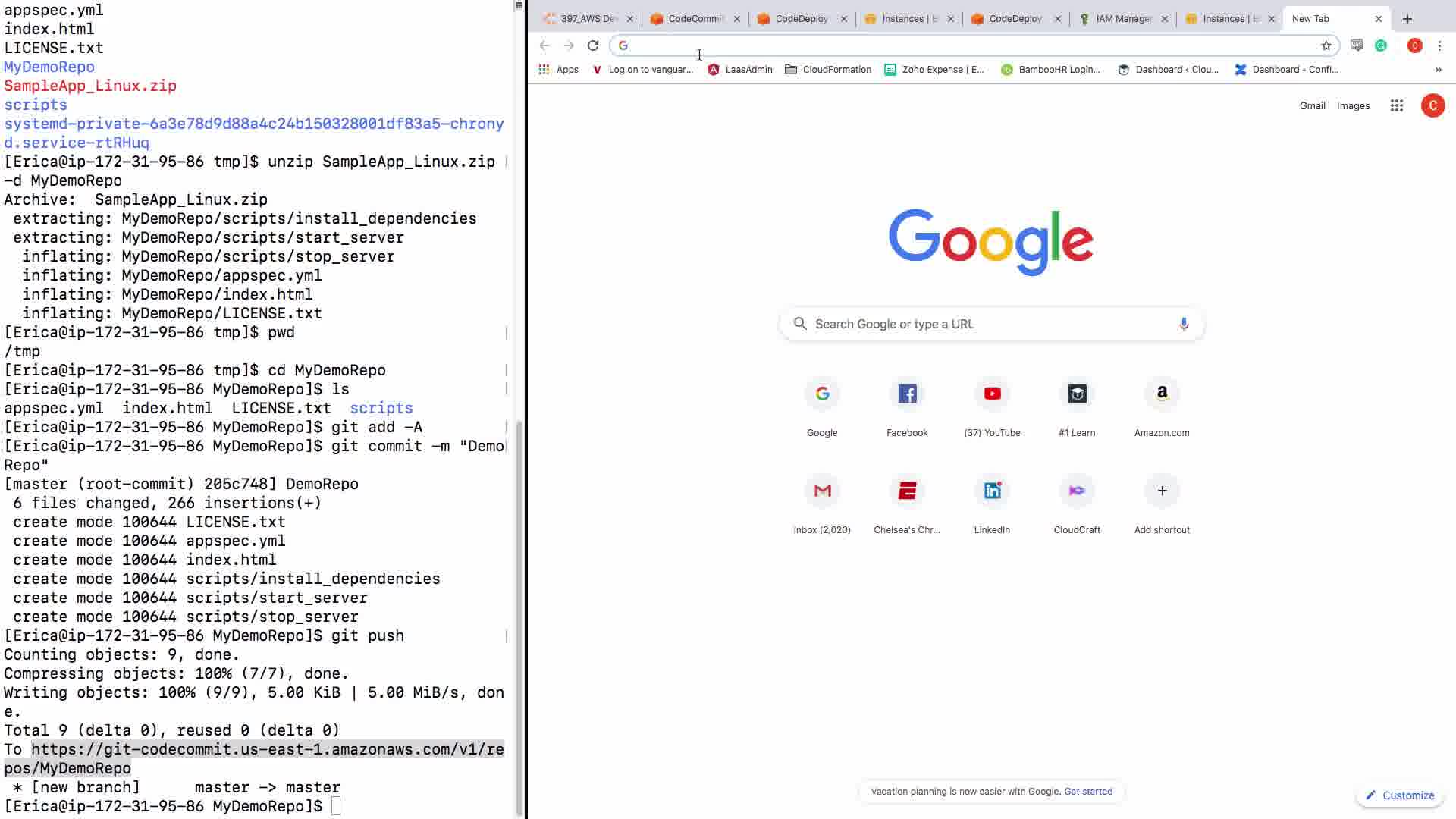Click the Customize page button
This screenshot has height=819, width=1456.
point(1400,795)
